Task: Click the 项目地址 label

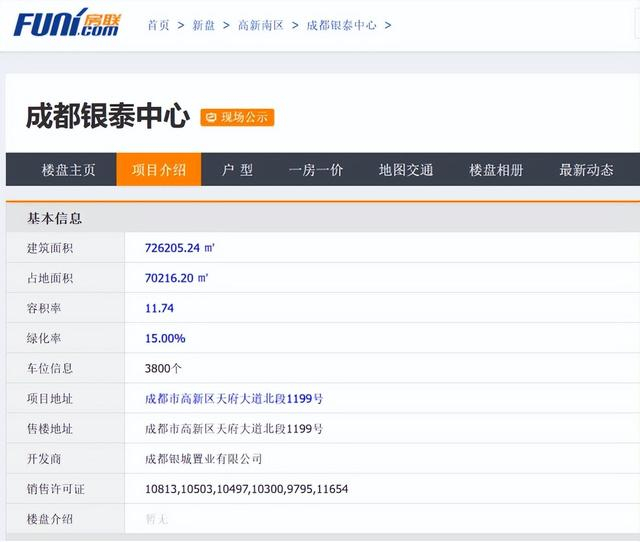Action: (x=50, y=398)
